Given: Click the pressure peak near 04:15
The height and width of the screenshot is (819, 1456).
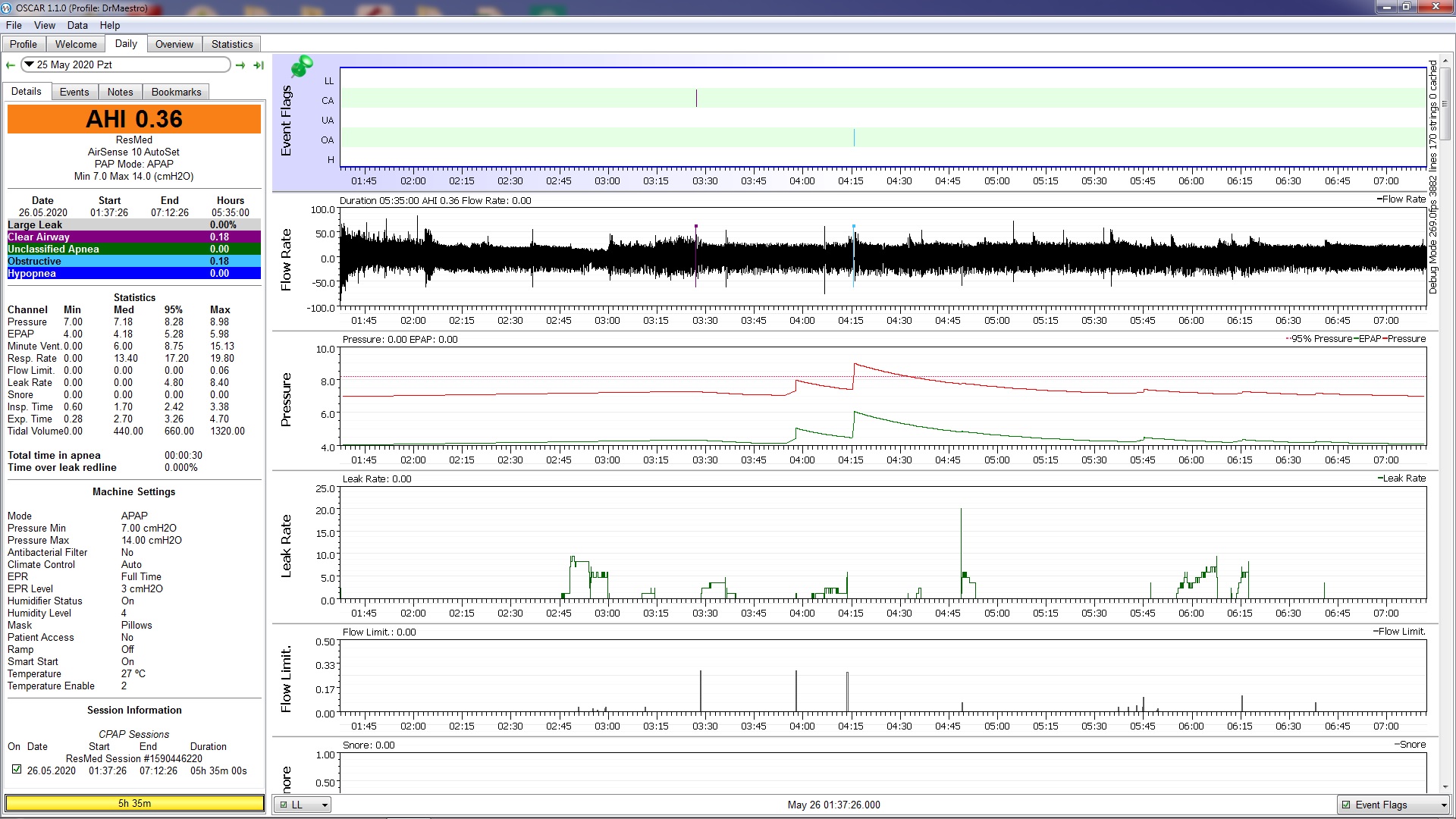Looking at the screenshot, I should tap(855, 365).
